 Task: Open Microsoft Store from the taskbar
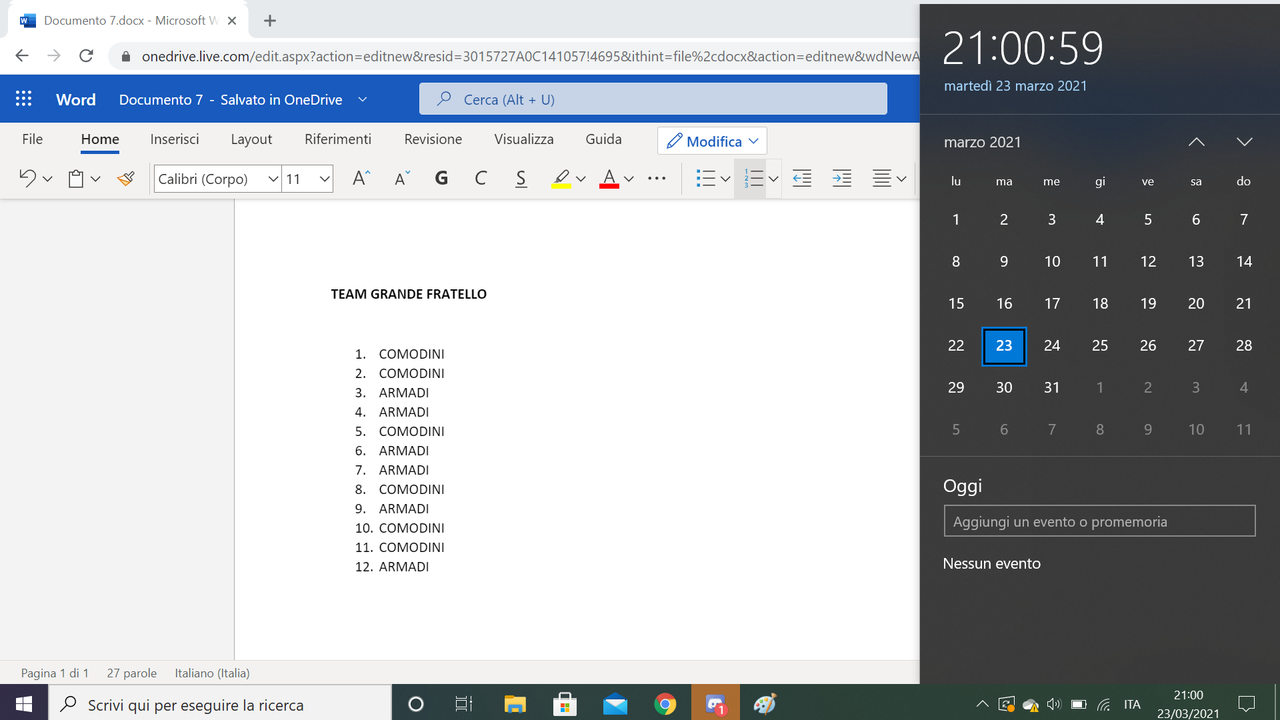click(x=565, y=704)
